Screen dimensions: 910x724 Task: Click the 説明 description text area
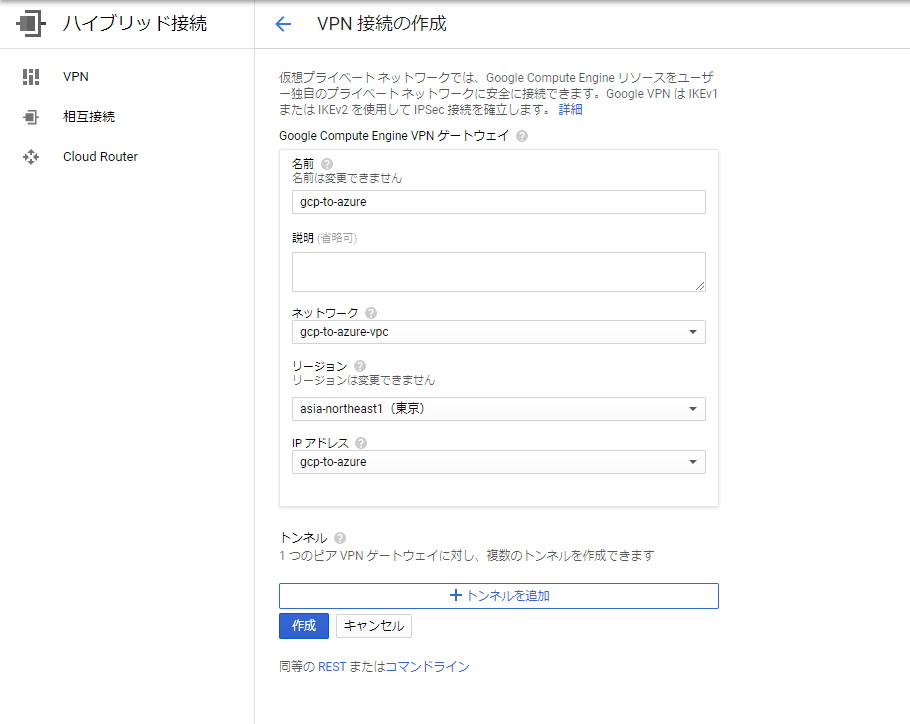pos(499,272)
